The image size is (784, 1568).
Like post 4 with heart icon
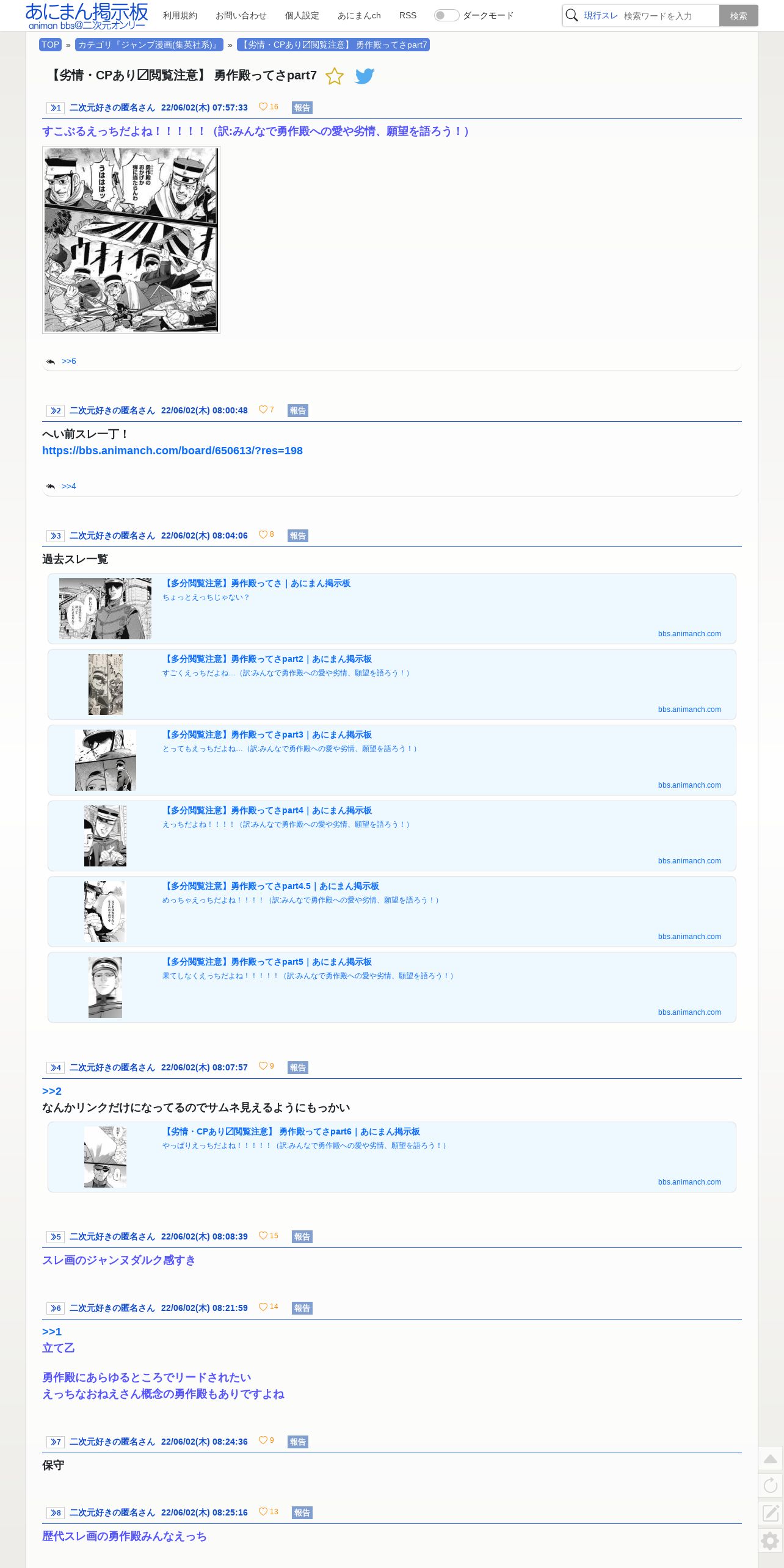[x=263, y=1067]
